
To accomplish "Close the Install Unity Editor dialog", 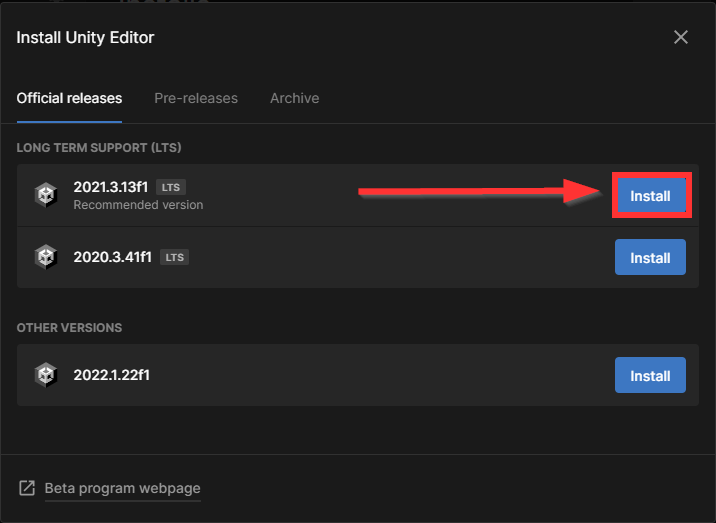I will click(681, 37).
